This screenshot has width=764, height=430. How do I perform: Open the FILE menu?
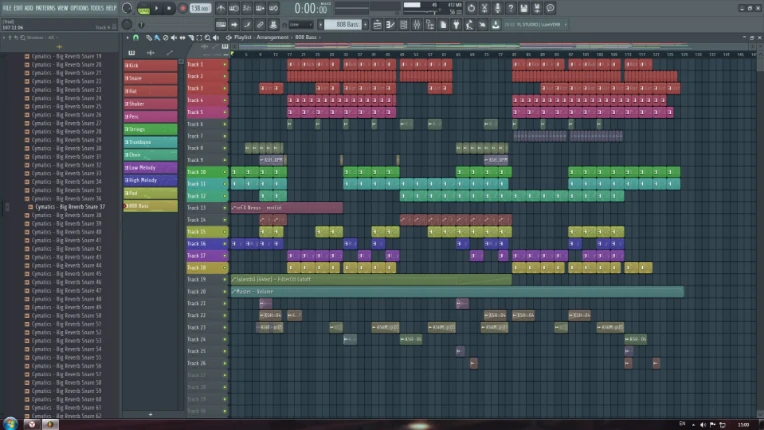[x=7, y=8]
